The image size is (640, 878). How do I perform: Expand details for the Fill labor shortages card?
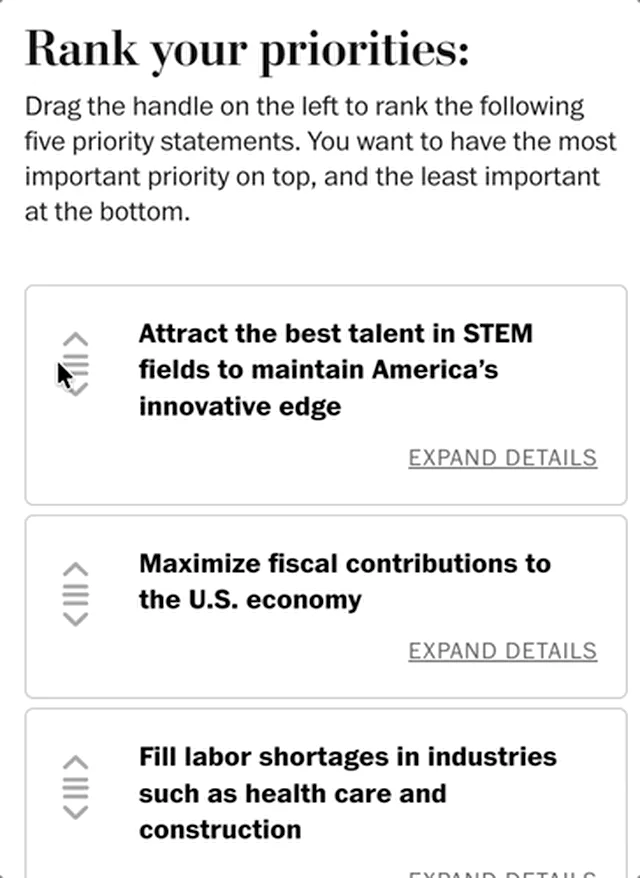pyautogui.click(x=502, y=872)
